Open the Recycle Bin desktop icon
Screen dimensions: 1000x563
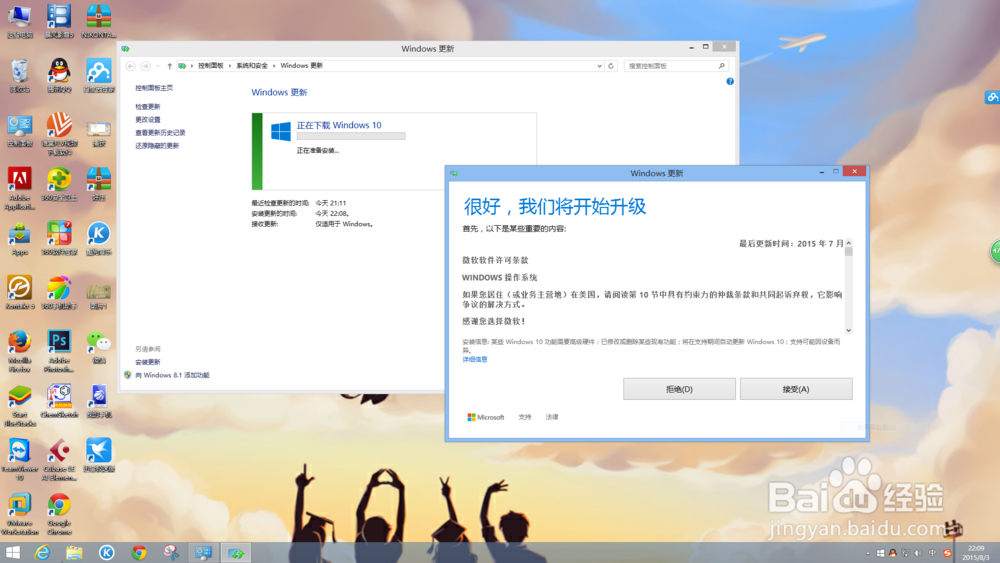[20, 75]
